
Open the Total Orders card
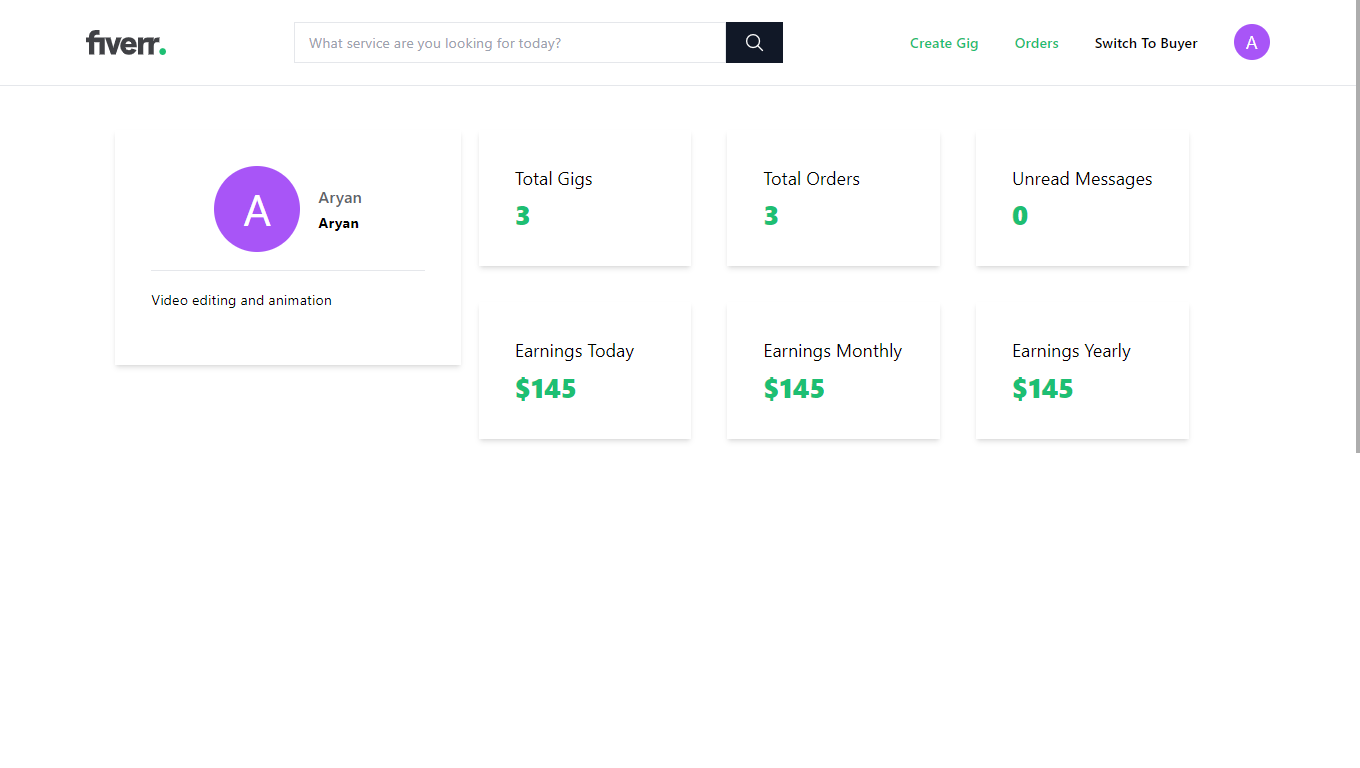tap(833, 197)
